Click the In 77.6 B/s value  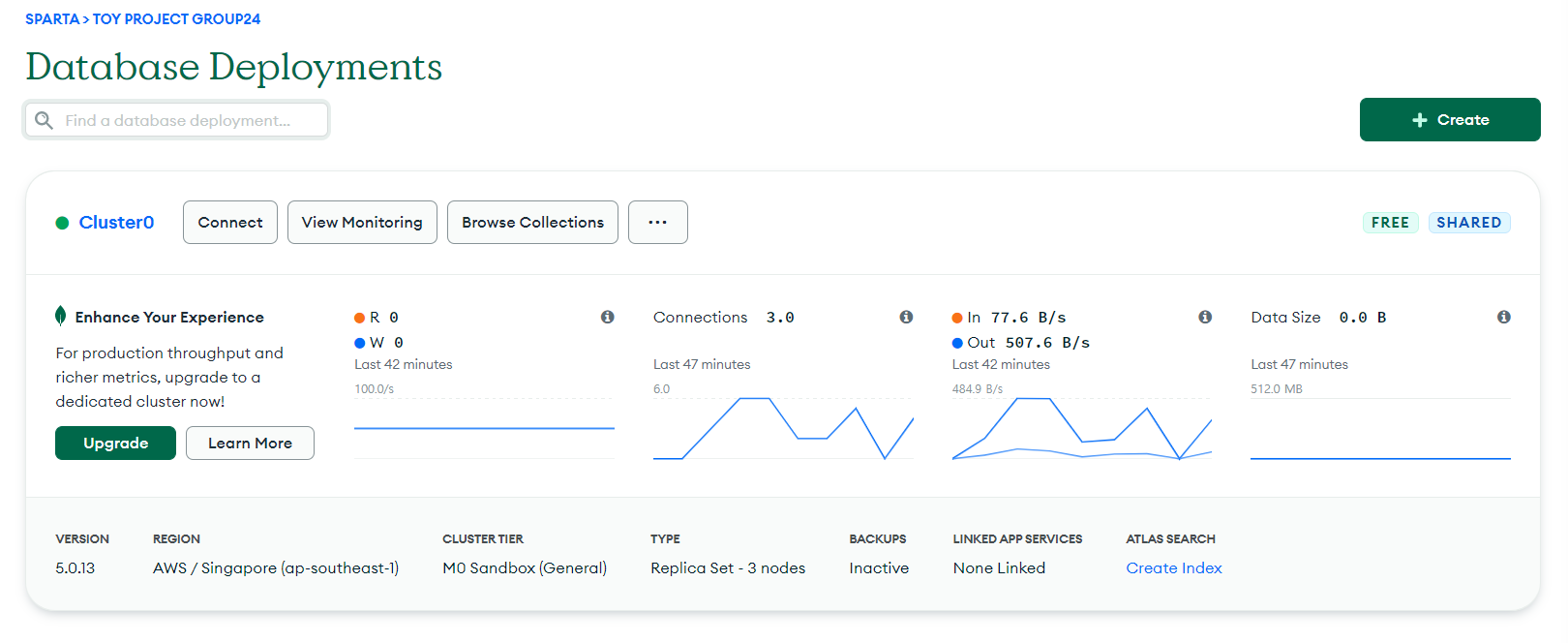click(1028, 318)
